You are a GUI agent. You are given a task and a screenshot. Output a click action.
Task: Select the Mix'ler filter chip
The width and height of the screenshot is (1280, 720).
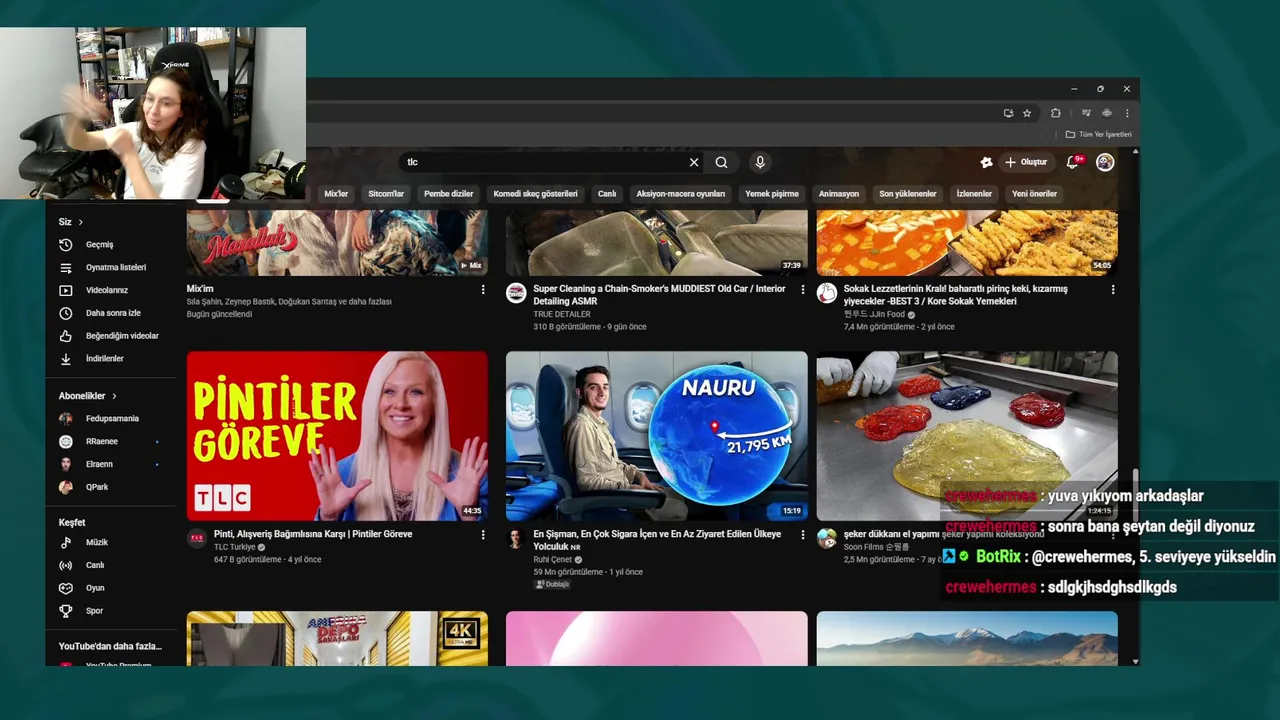point(336,194)
